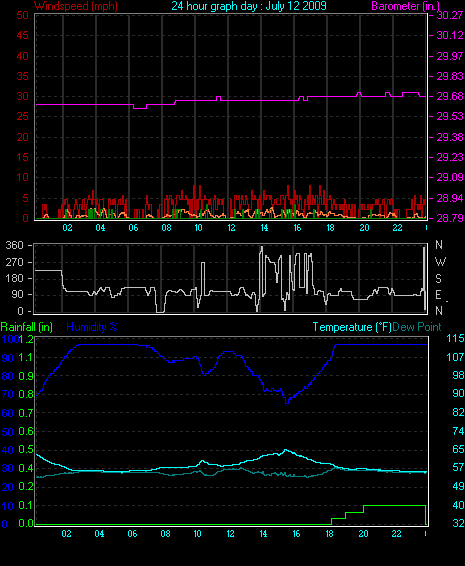Image resolution: width=465 pixels, height=566 pixels.
Task: Click the Rainfall (in) legend label
Action: 26,327
